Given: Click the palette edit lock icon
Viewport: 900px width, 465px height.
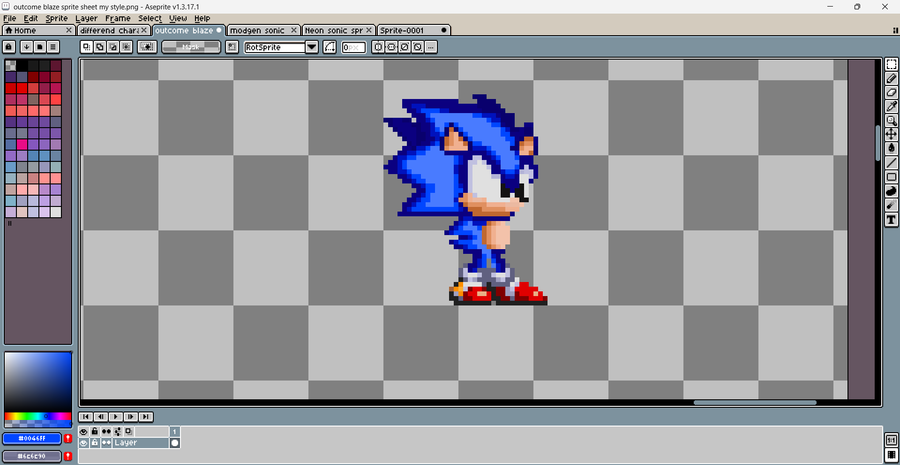Looking at the screenshot, I should tap(9, 47).
